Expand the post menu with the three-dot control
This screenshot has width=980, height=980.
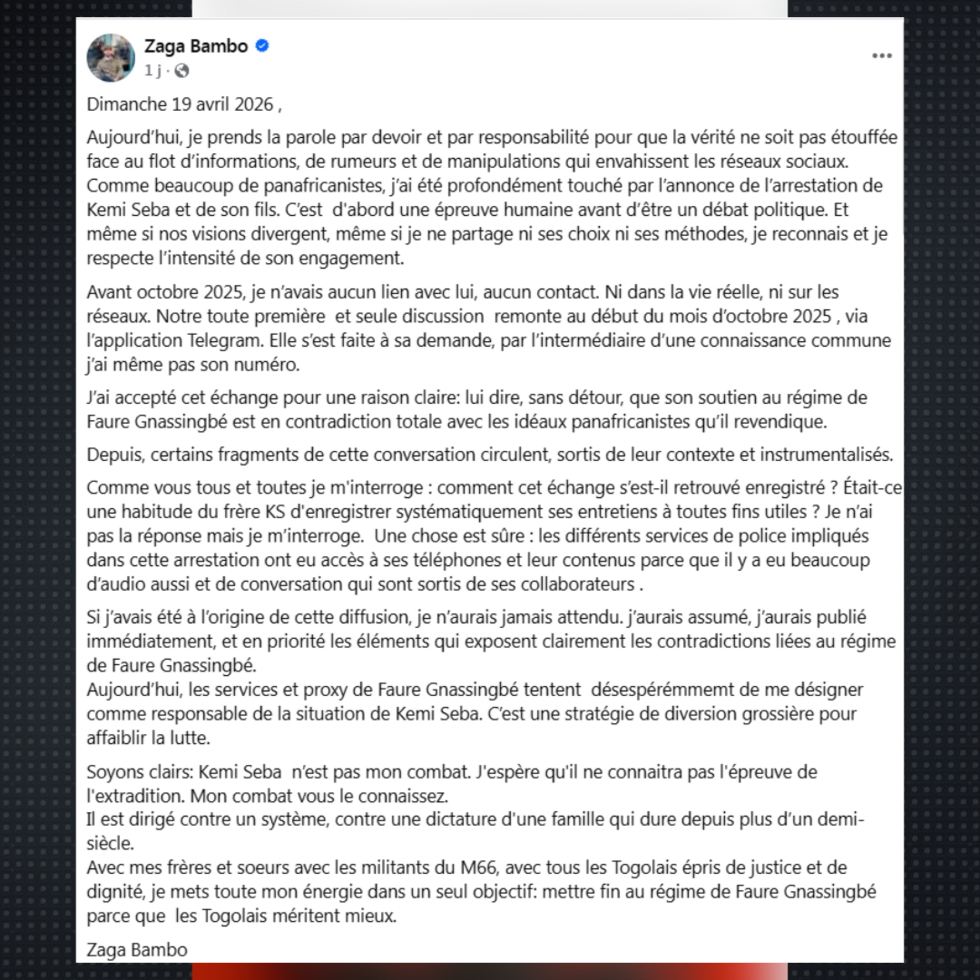[881, 56]
